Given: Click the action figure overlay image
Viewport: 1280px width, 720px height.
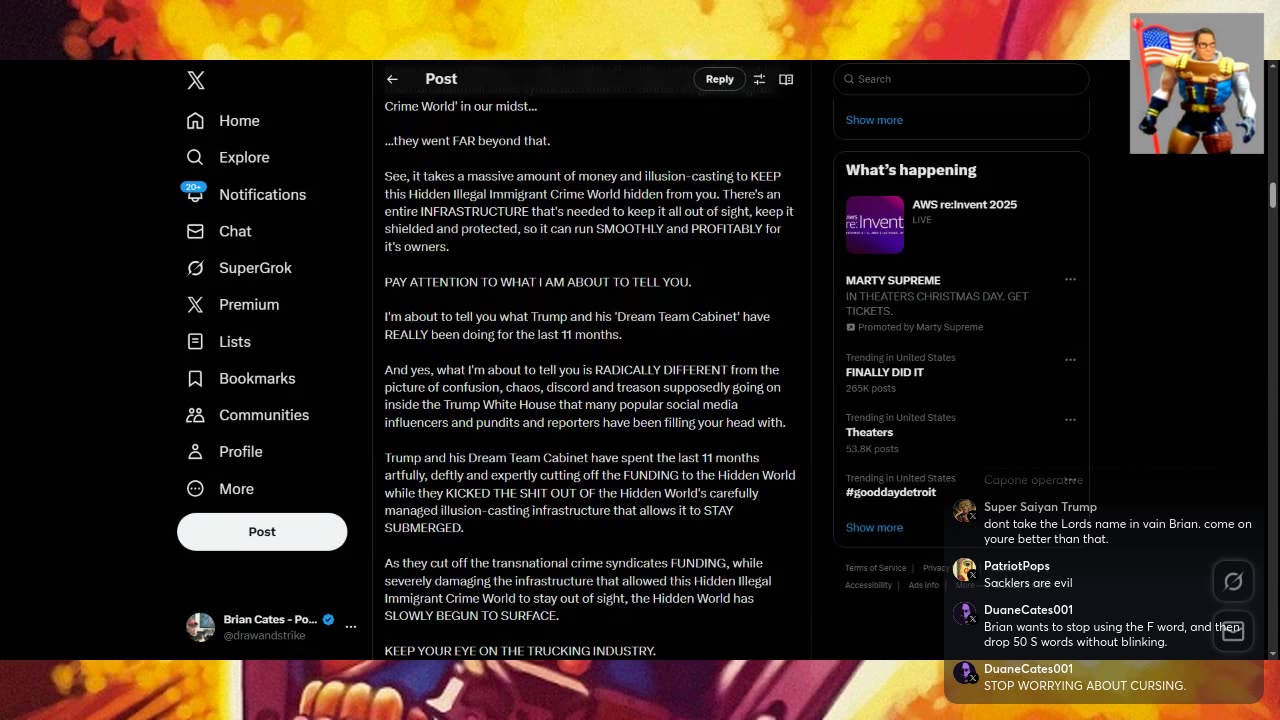Looking at the screenshot, I should click(x=1197, y=84).
